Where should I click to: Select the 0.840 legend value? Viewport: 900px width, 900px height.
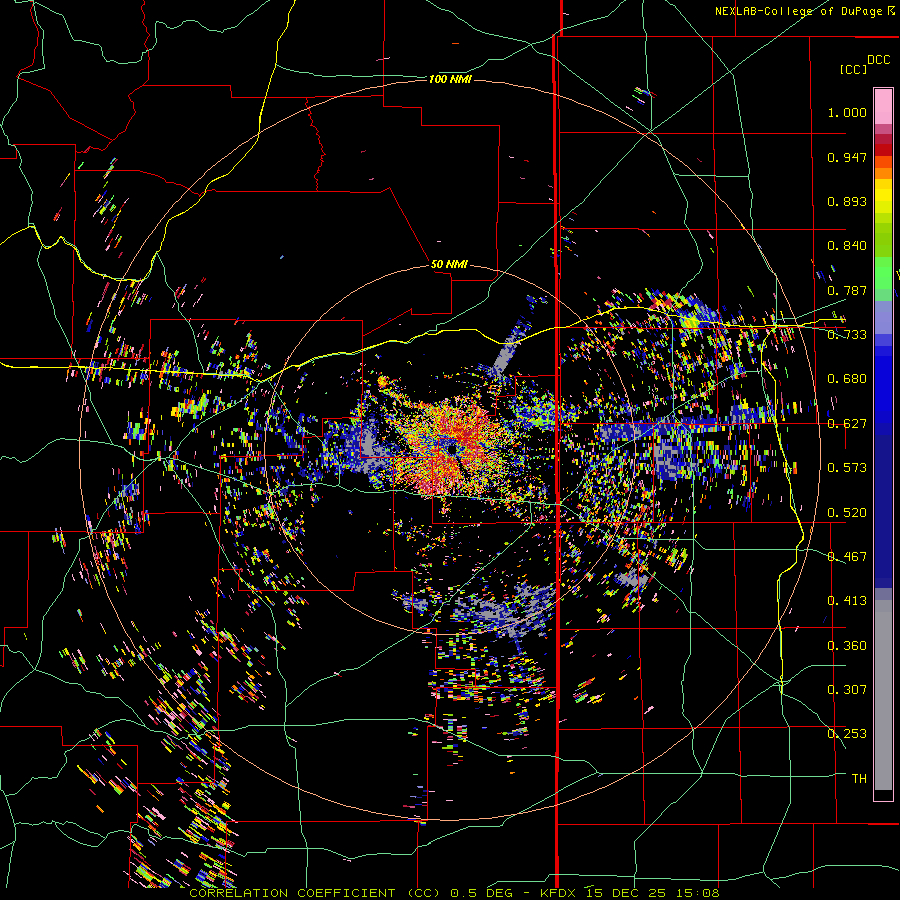point(847,246)
